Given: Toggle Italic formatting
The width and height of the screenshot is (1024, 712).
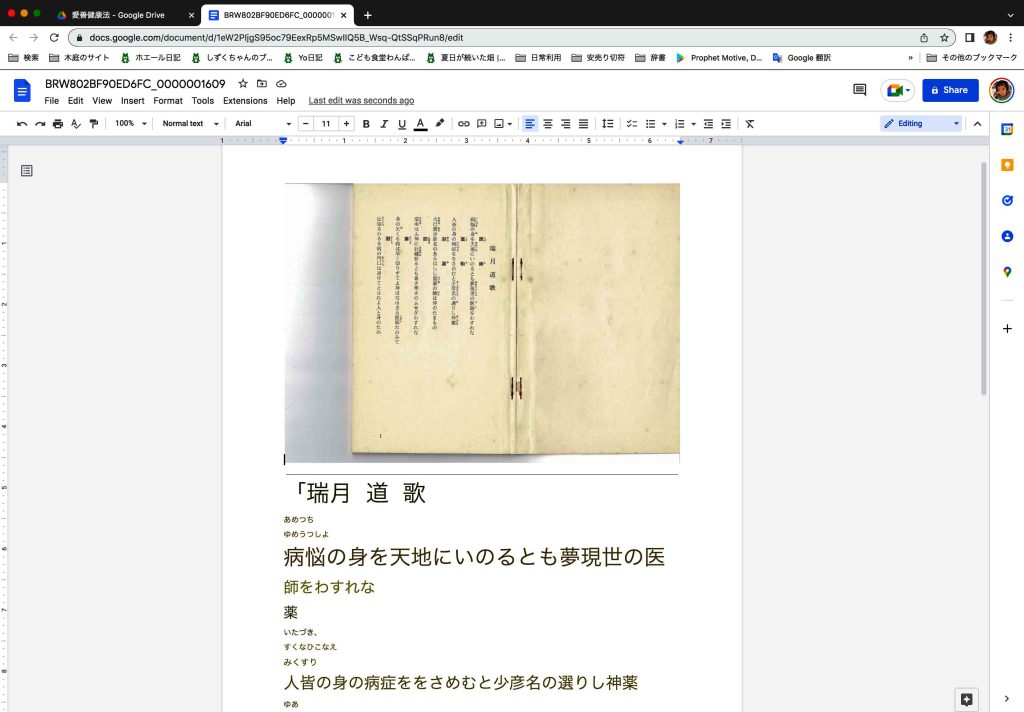Looking at the screenshot, I should [384, 123].
